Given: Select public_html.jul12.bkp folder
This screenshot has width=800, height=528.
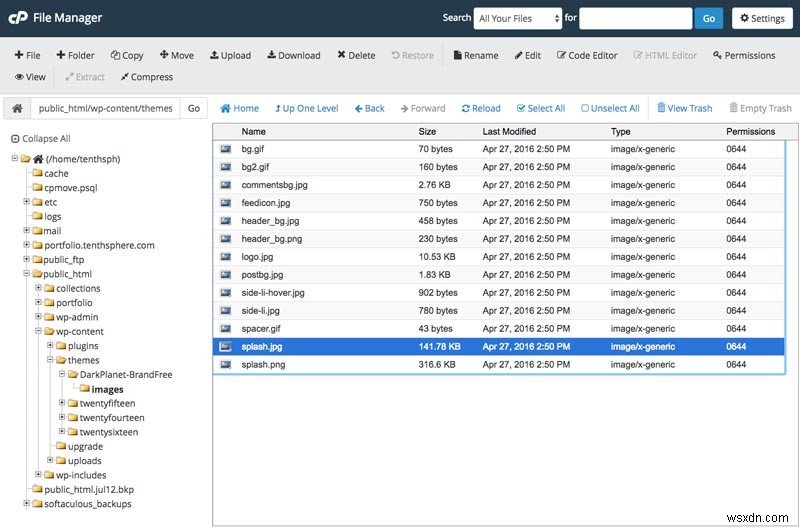Looking at the screenshot, I should tap(89, 489).
